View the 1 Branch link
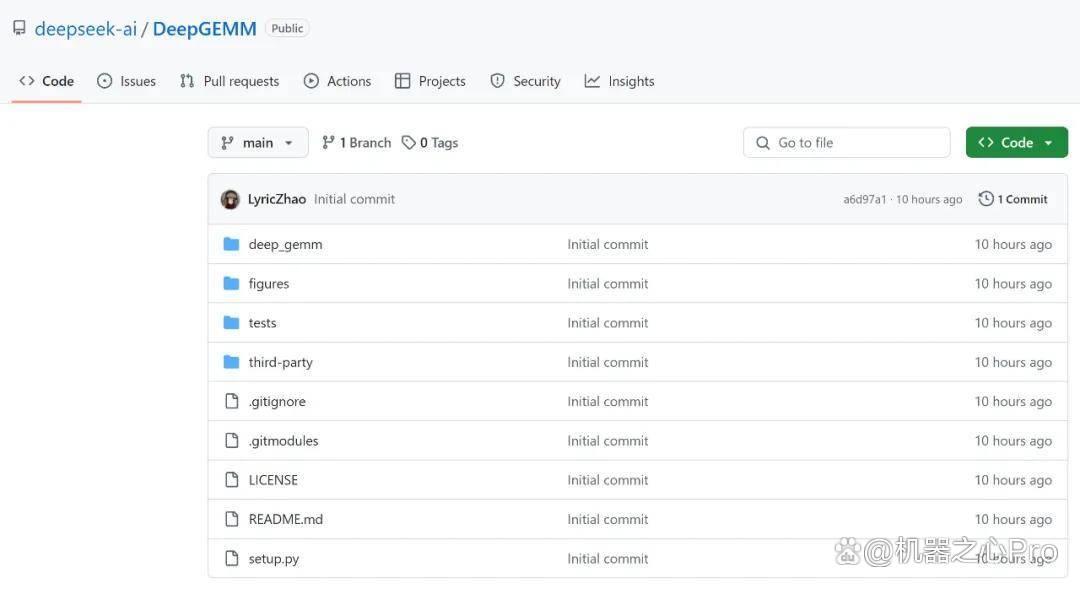1080x589 pixels. [356, 143]
